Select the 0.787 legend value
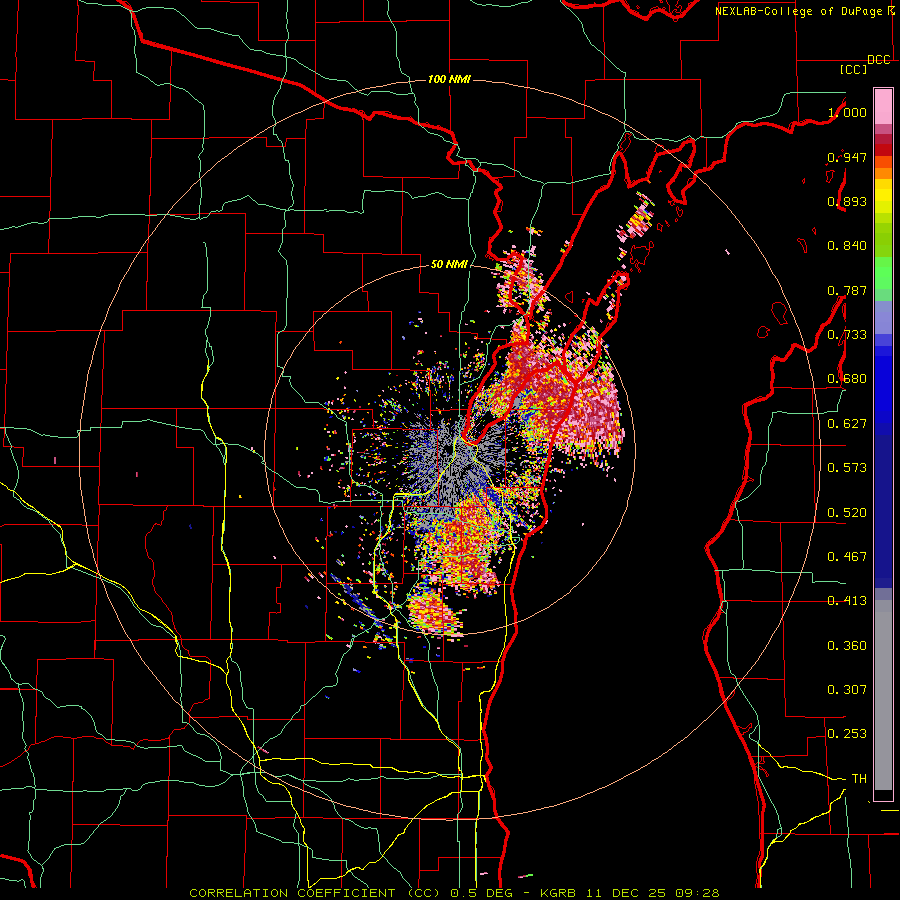The height and width of the screenshot is (900, 900). [847, 290]
